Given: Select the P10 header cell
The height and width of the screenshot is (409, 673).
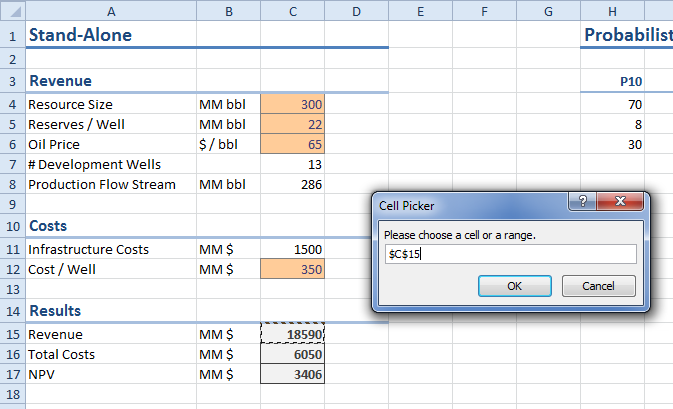Looking at the screenshot, I should pyautogui.click(x=612, y=81).
